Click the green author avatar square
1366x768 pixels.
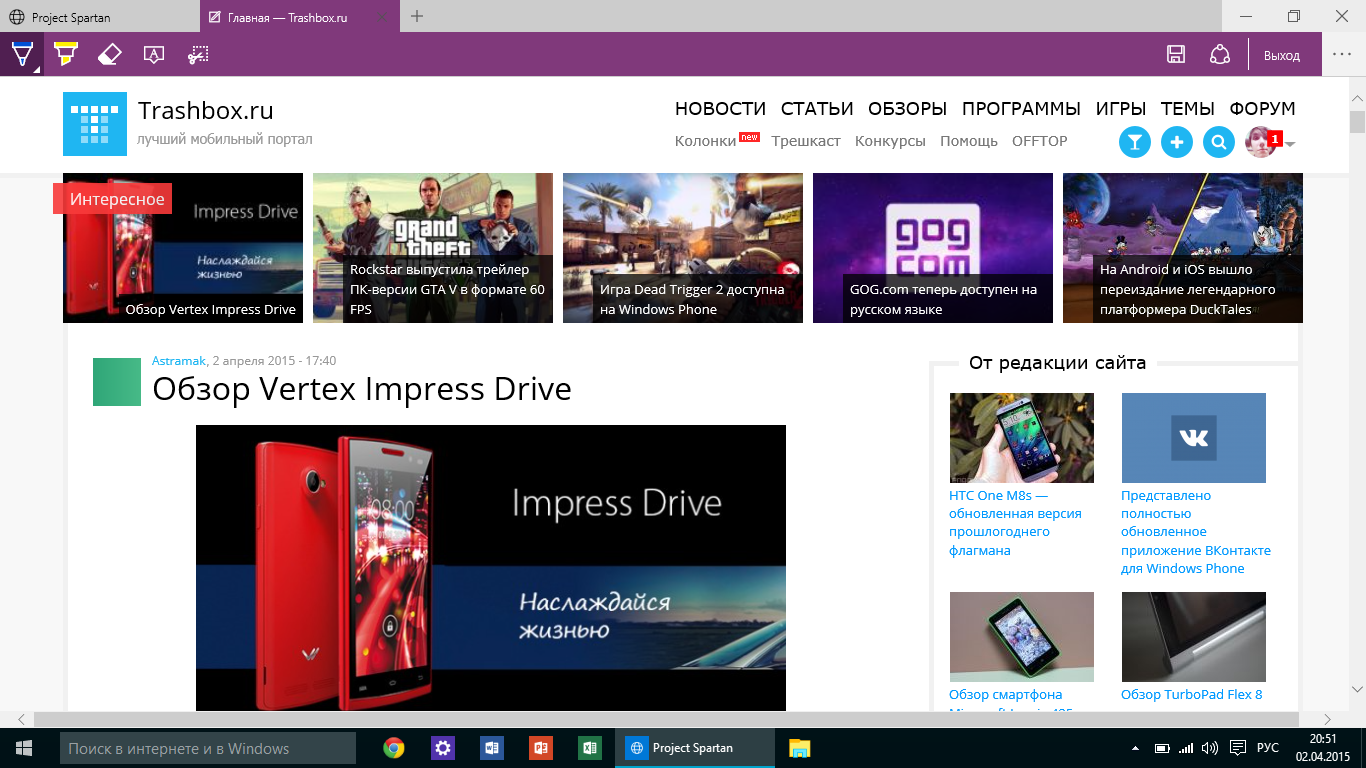coord(117,382)
